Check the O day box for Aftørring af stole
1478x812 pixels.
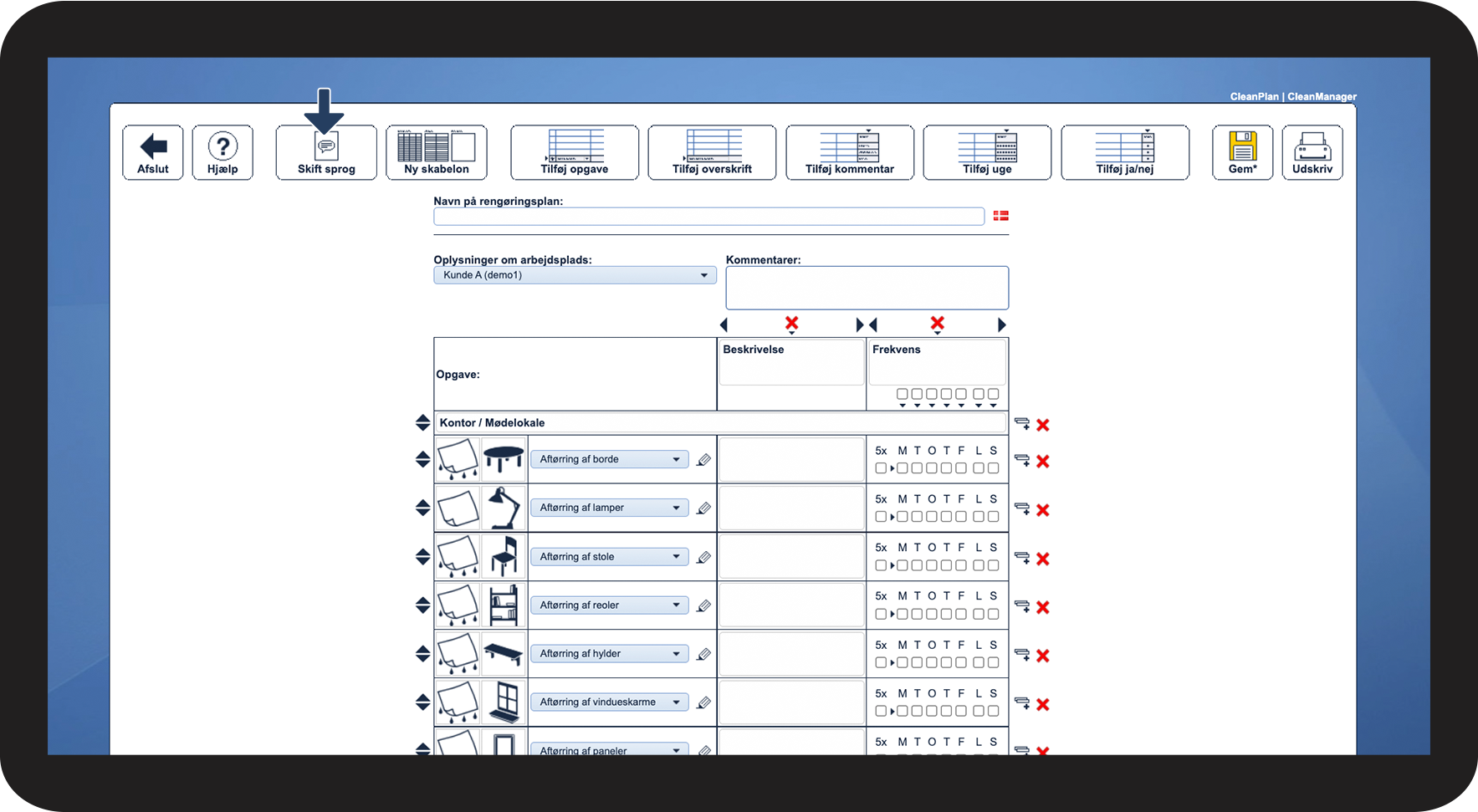932,565
